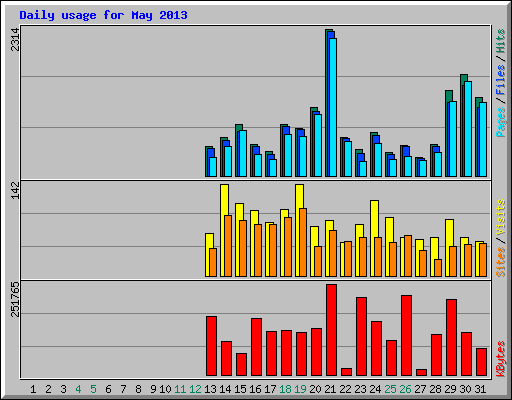Click day label 14 on x-axis
Screen dimensions: 512x400
225,389
